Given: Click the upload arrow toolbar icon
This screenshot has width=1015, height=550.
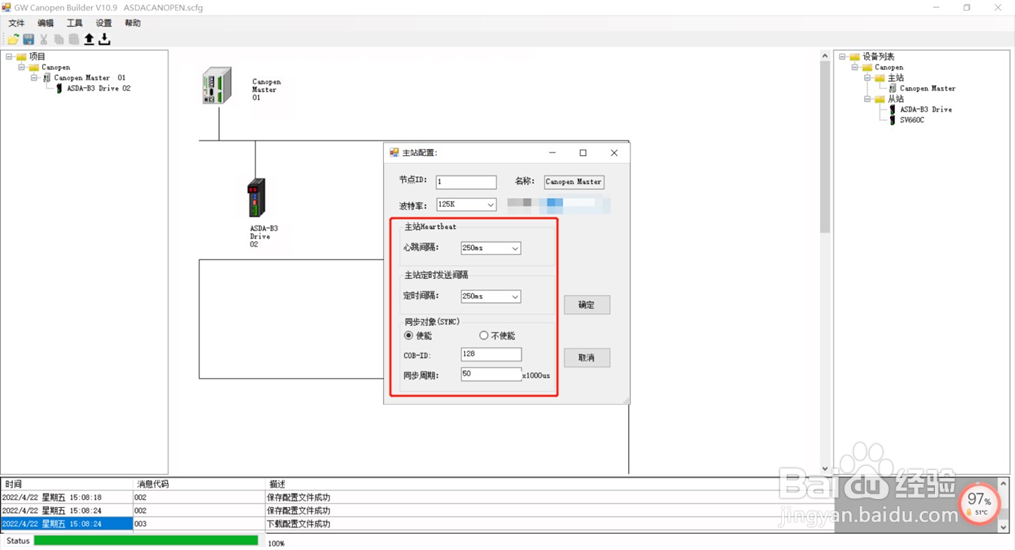Looking at the screenshot, I should pyautogui.click(x=89, y=39).
